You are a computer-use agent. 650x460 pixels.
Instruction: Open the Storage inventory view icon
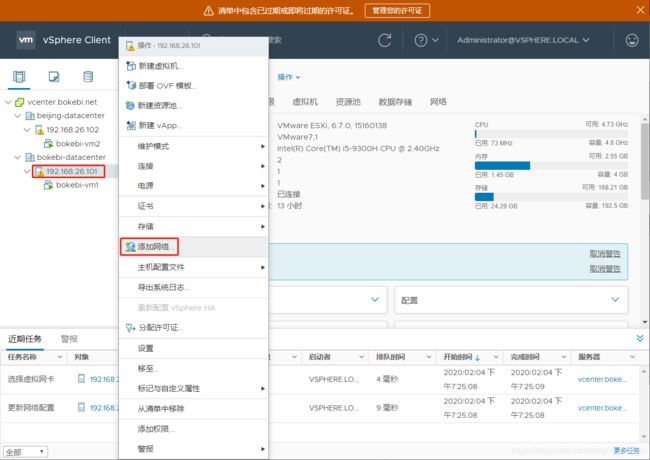pyautogui.click(x=88, y=77)
